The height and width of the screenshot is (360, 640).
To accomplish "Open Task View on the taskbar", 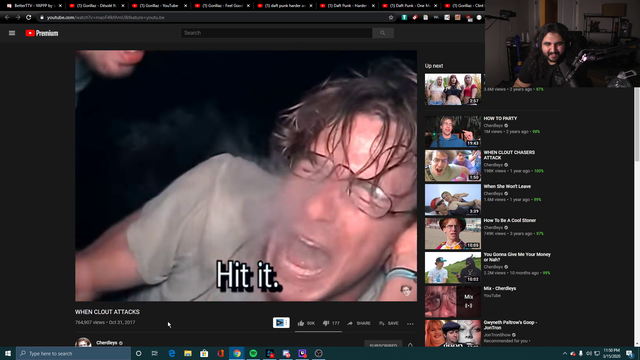I will [155, 353].
